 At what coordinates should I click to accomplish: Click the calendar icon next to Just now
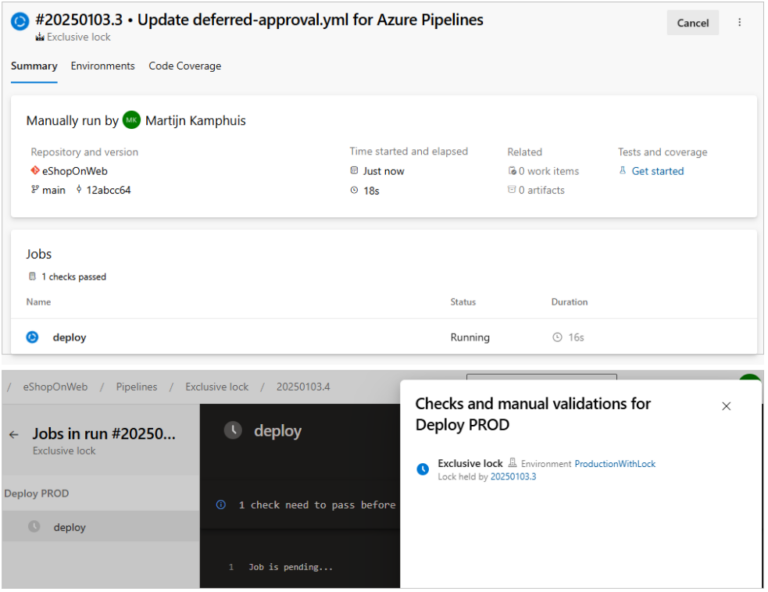pyautogui.click(x=354, y=170)
